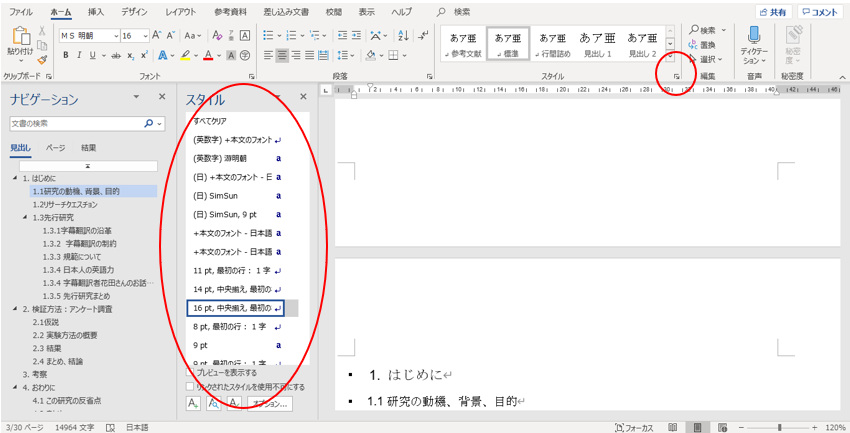Open the highlight color dropdown arrow
Screen dimensions: 850x433
[x=196, y=55]
